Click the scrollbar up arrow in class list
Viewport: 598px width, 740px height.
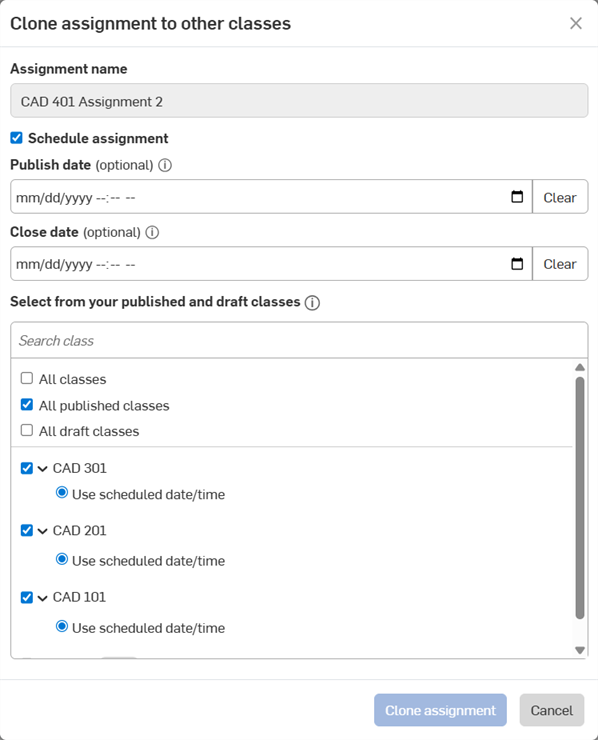580,367
